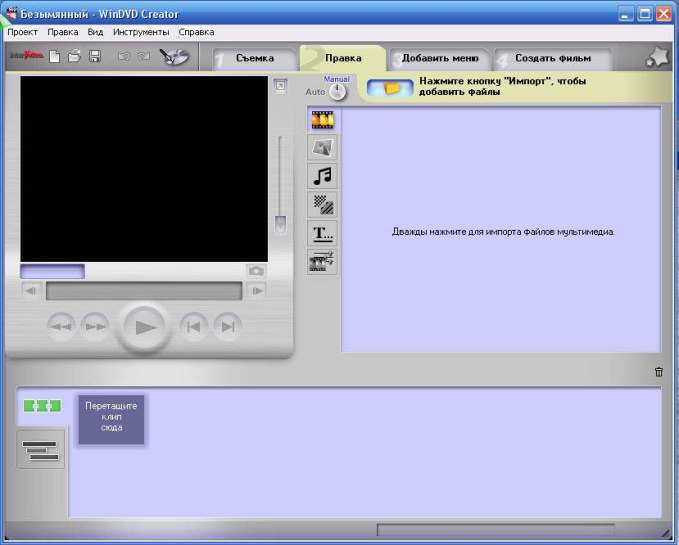This screenshot has height=545, width=679.
Task: Open the Правка menu
Action: (x=63, y=32)
